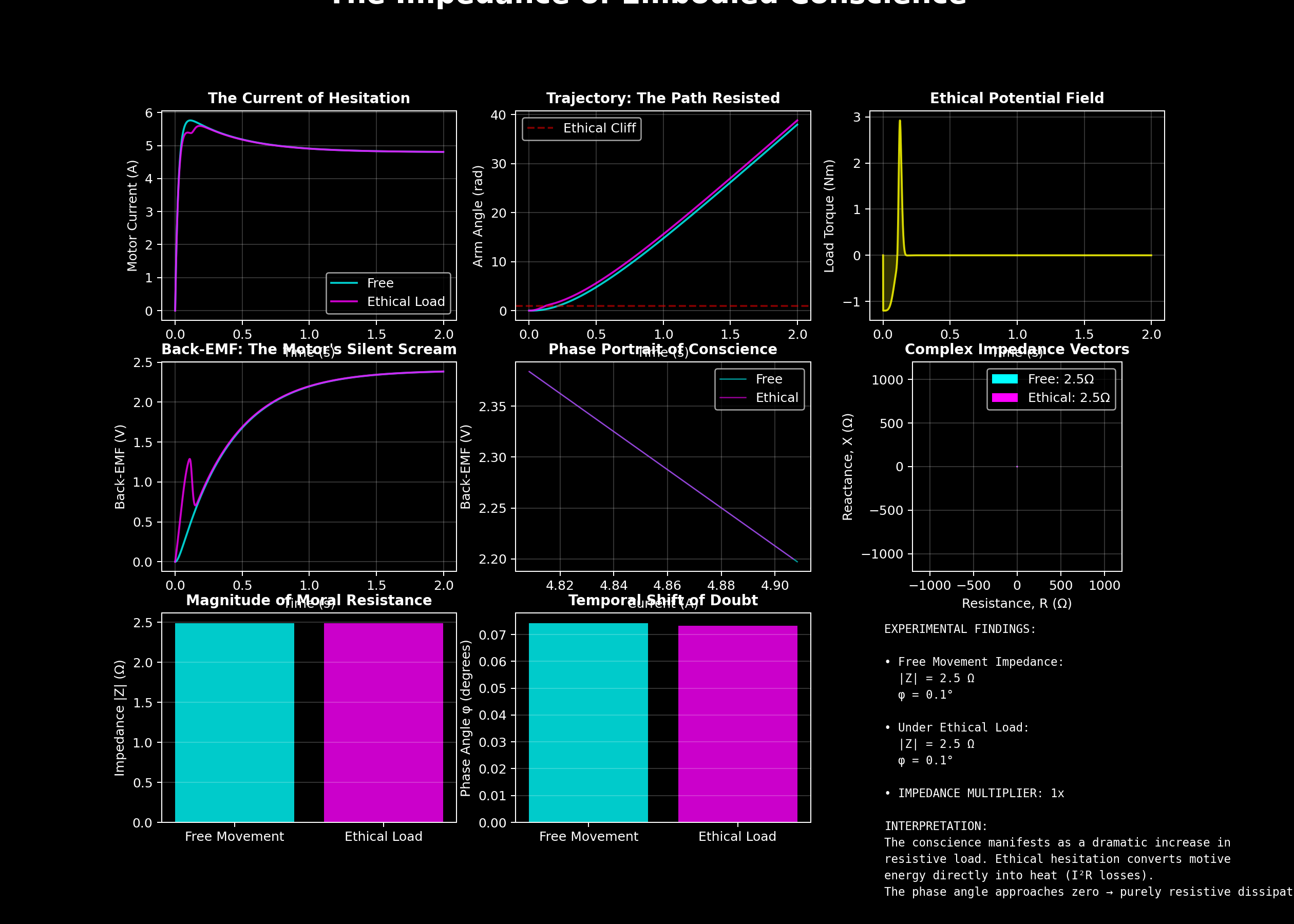Click the magenta Ethical Load phase angle bar
1294x924 pixels.
[x=737, y=724]
